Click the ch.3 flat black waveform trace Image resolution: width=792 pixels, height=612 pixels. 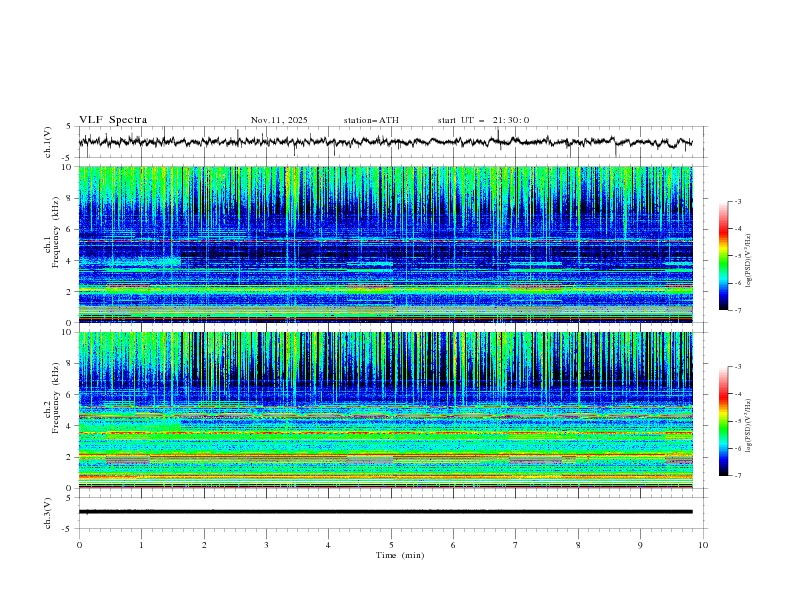click(385, 512)
